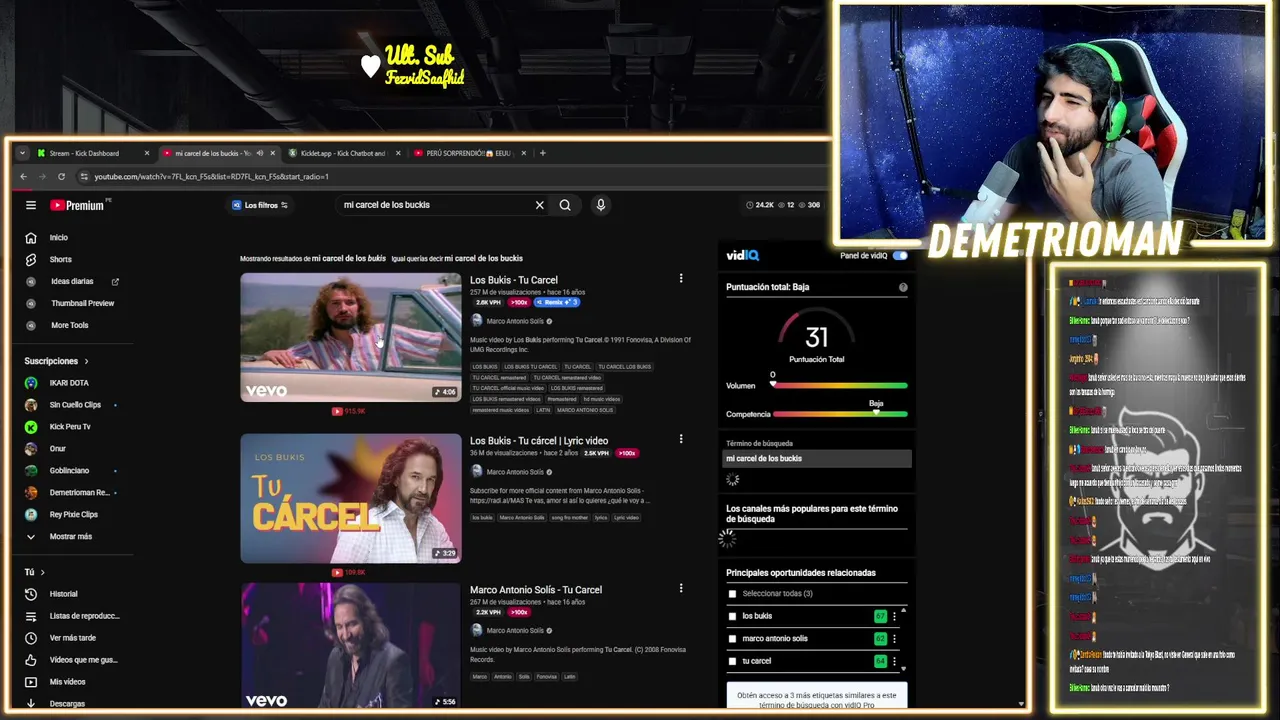Viewport: 1280px width, 720px height.
Task: Open the YouTube hamburger guide menu
Action: (31, 205)
